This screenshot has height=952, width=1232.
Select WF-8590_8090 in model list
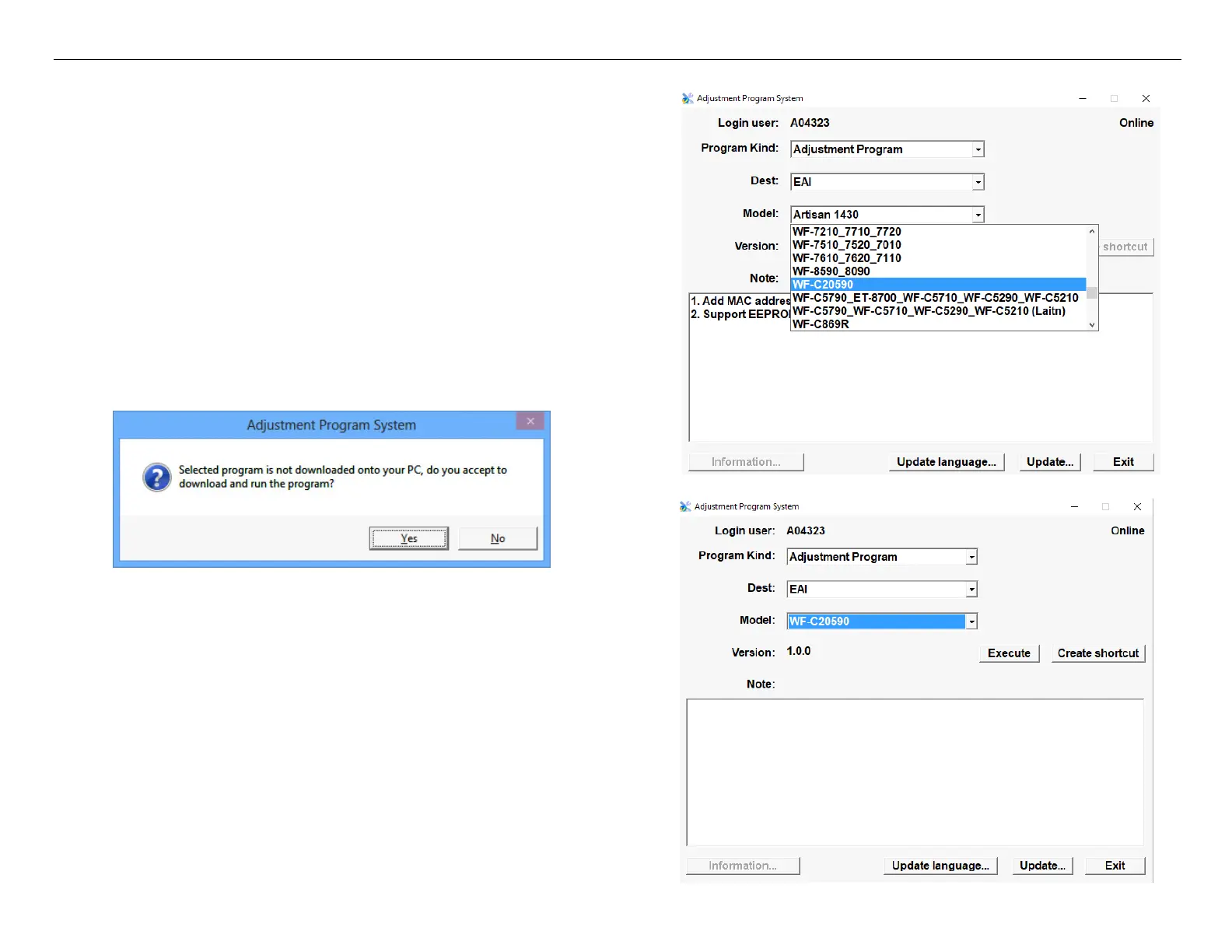coord(938,271)
